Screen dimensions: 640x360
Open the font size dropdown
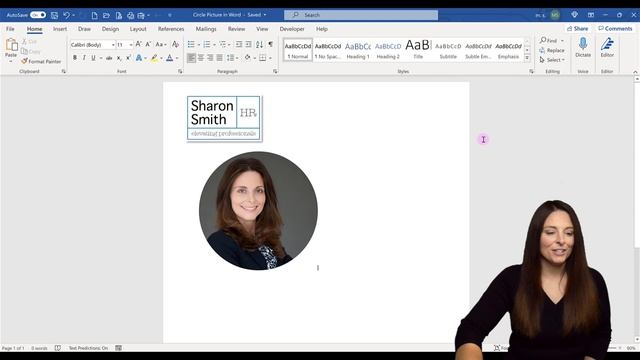tap(131, 45)
